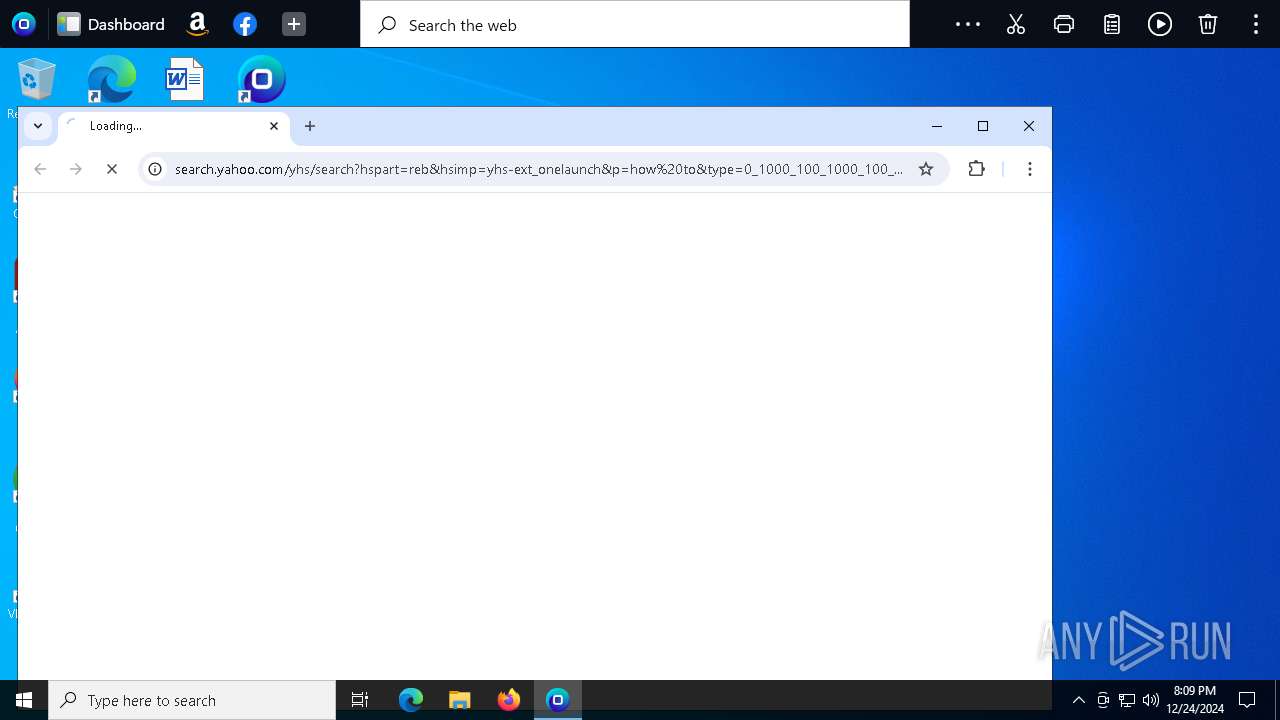Screen dimensions: 1280x720
Task: Show hidden system tray icons
Action: point(1078,700)
